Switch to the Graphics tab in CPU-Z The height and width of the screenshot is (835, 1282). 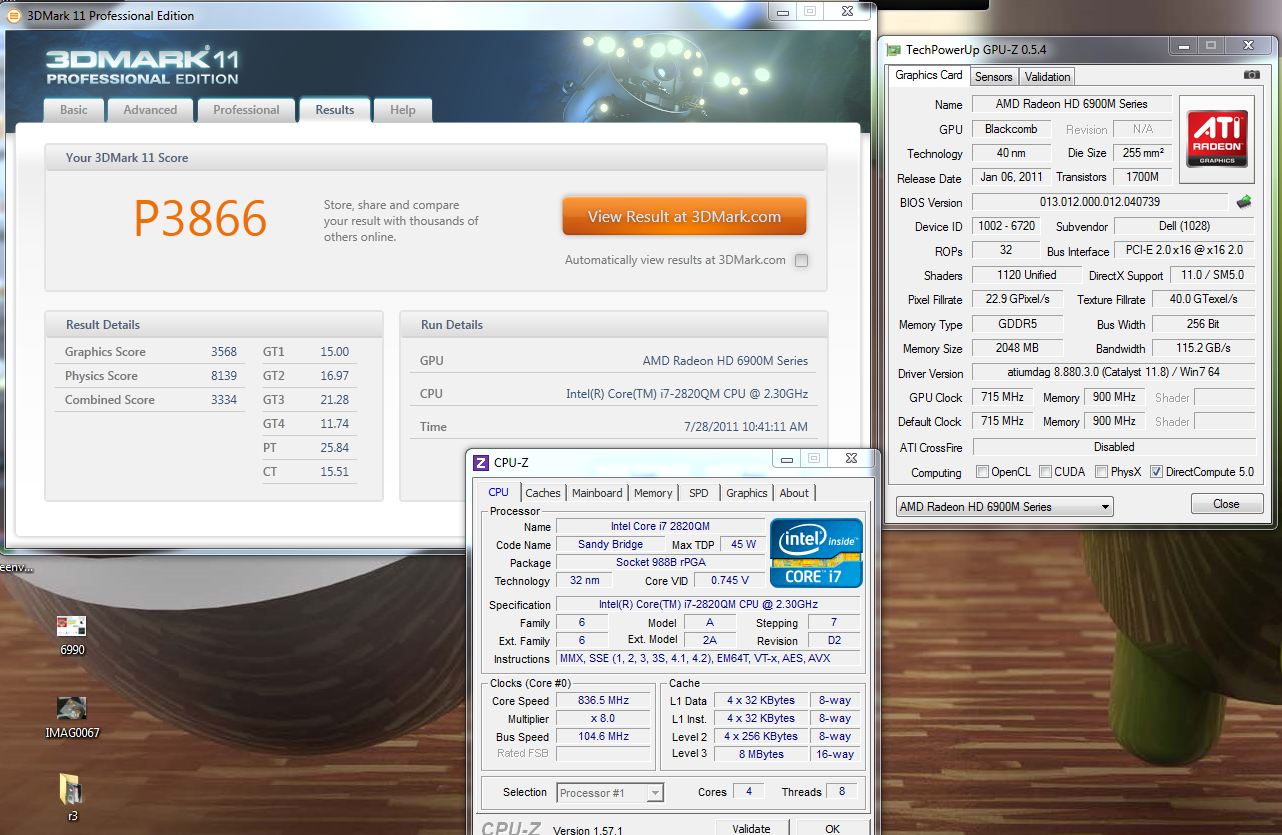click(747, 493)
